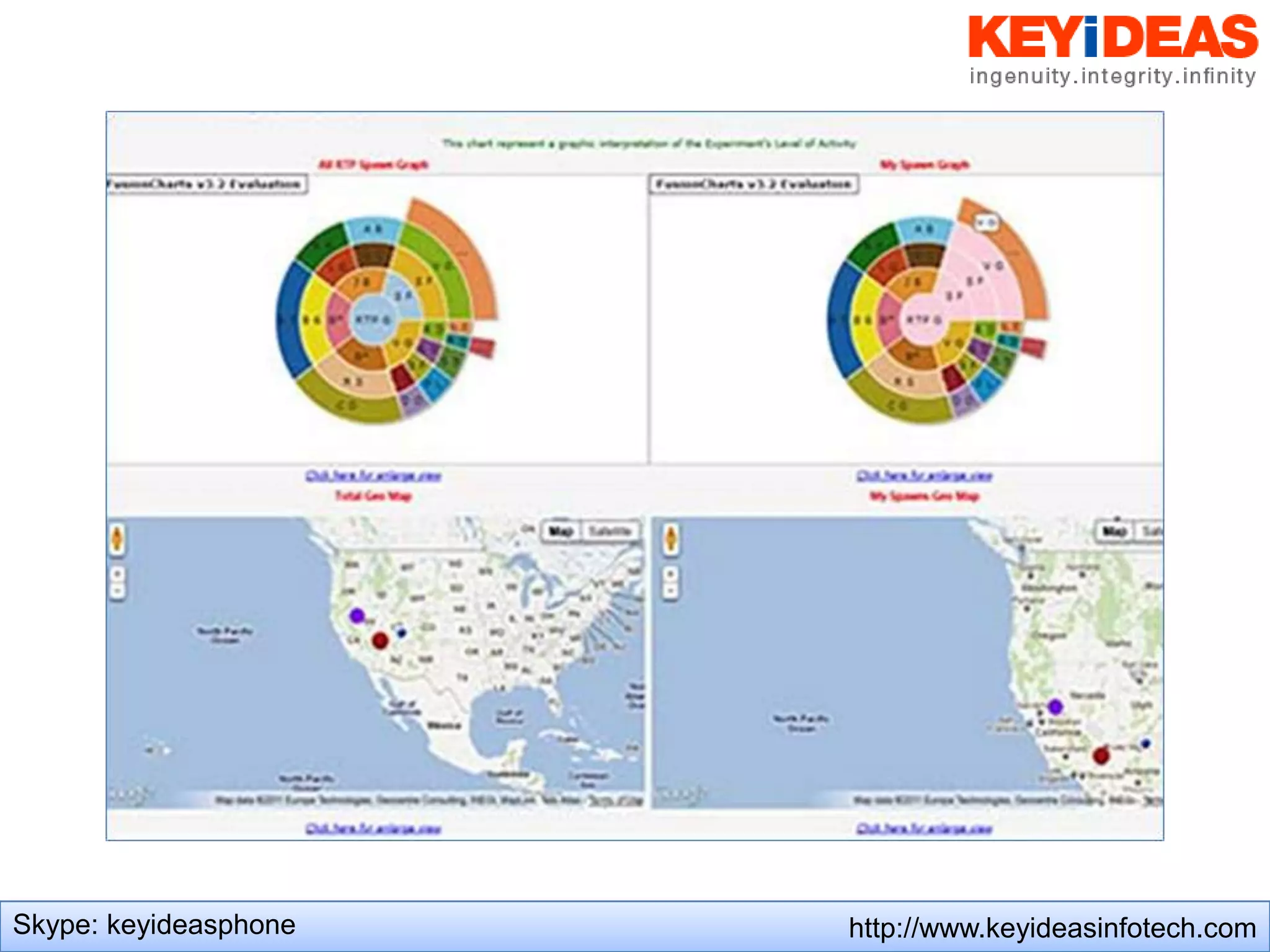Click the small blue marker on My Spawns Geo Map
The image size is (1270, 952).
click(x=1145, y=743)
